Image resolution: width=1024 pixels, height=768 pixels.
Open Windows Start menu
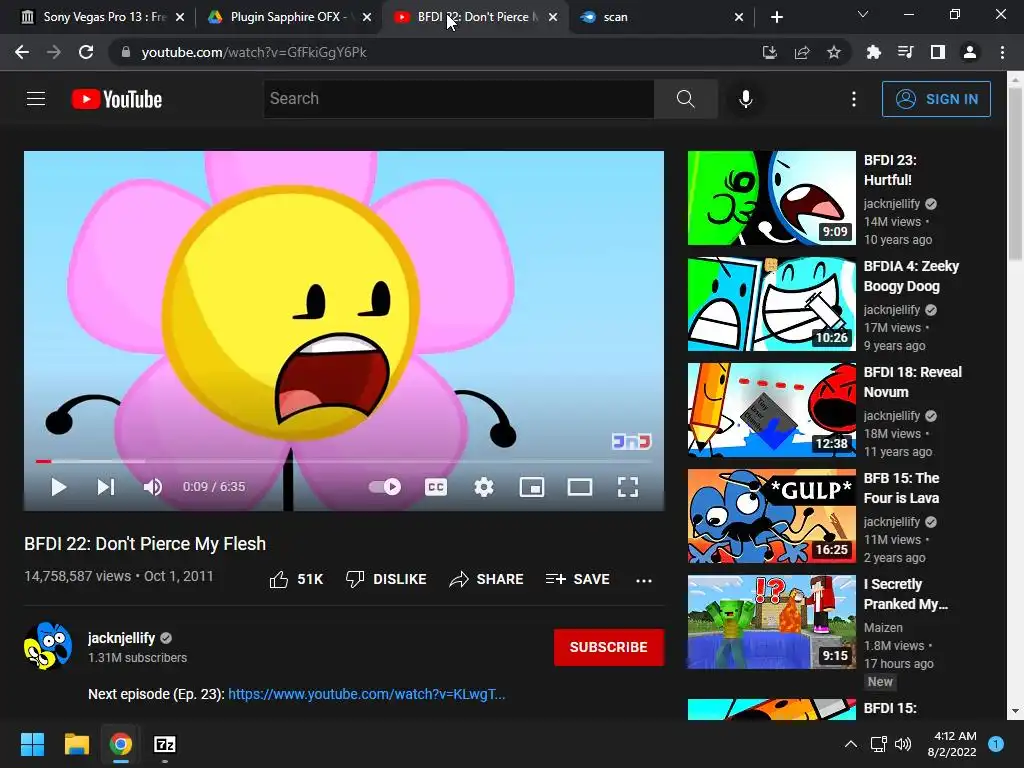(32, 744)
